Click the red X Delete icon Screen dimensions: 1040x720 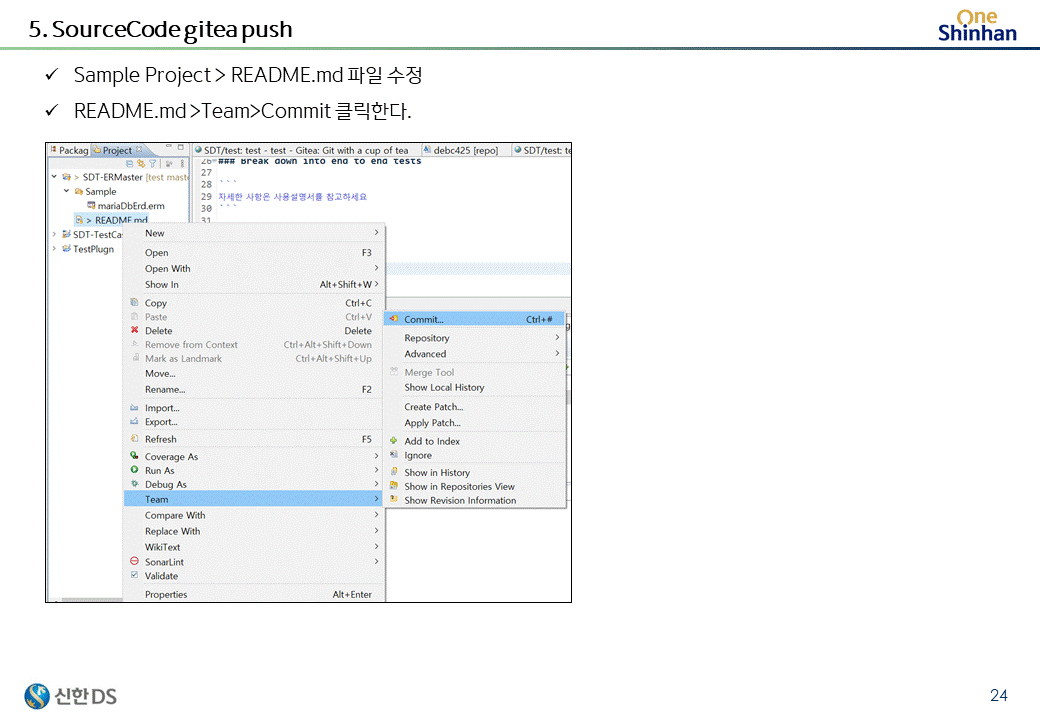coord(135,330)
